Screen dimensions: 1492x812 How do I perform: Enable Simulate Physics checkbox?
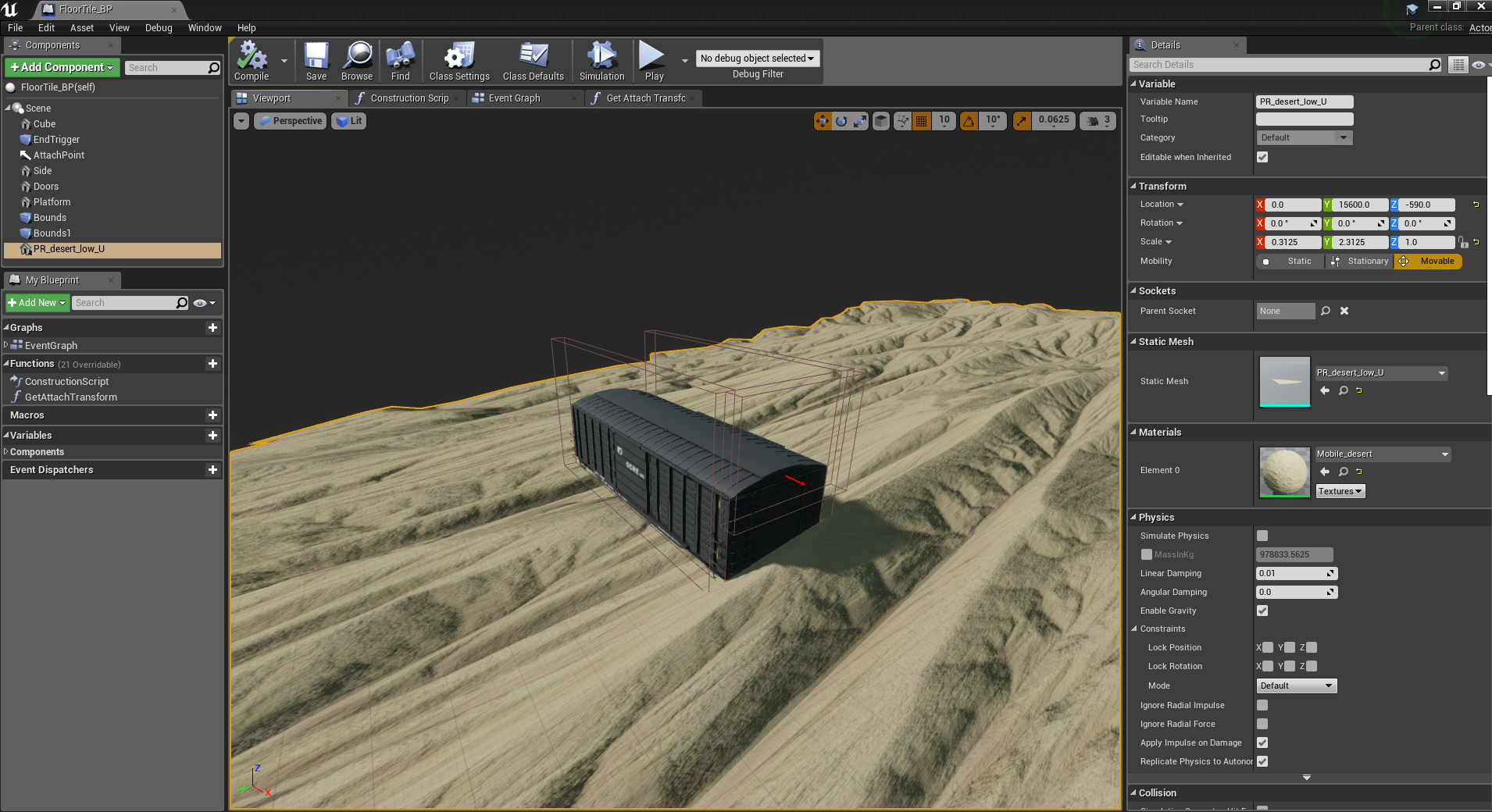(x=1262, y=536)
